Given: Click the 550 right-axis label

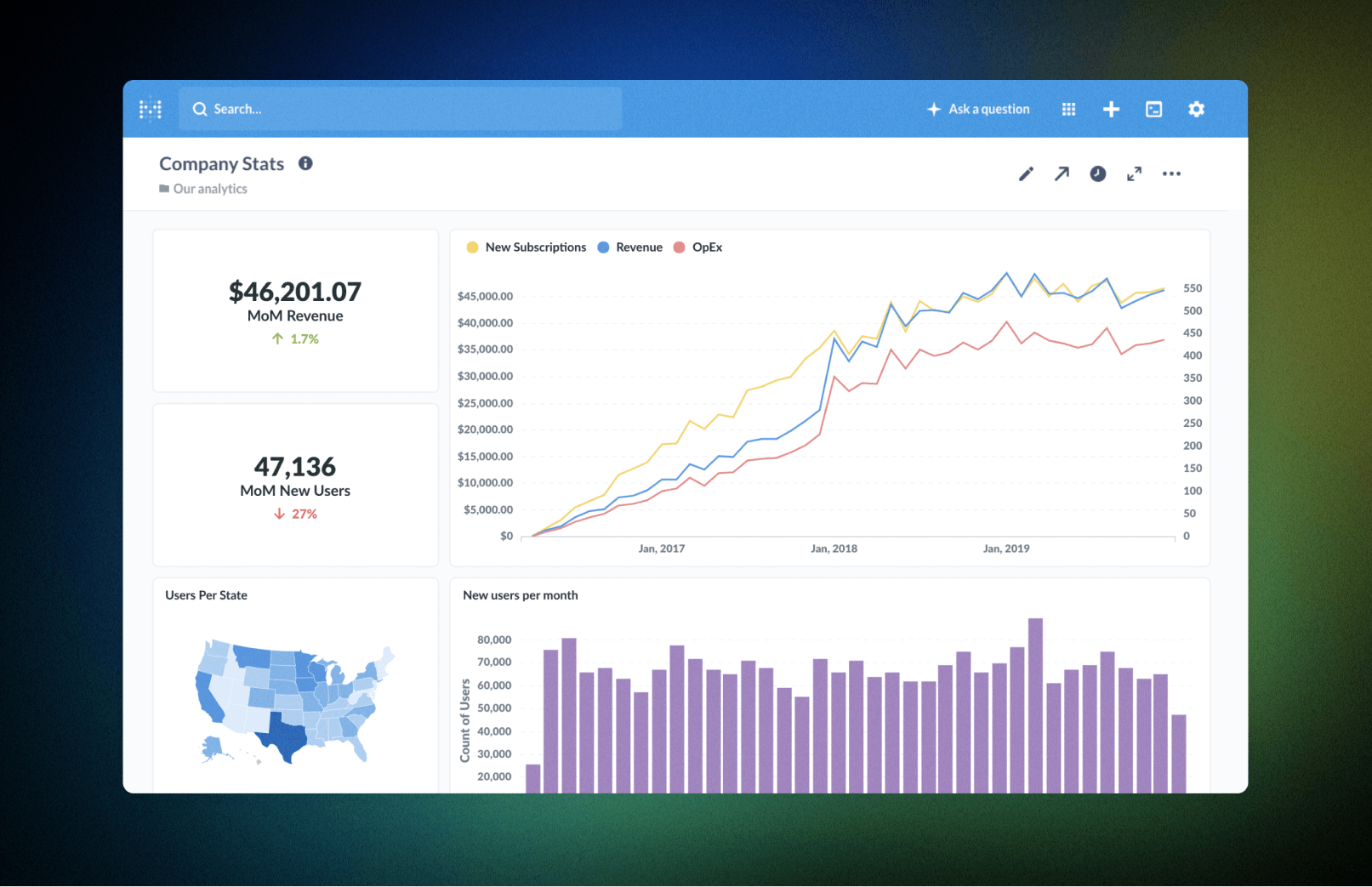Looking at the screenshot, I should (x=1193, y=288).
